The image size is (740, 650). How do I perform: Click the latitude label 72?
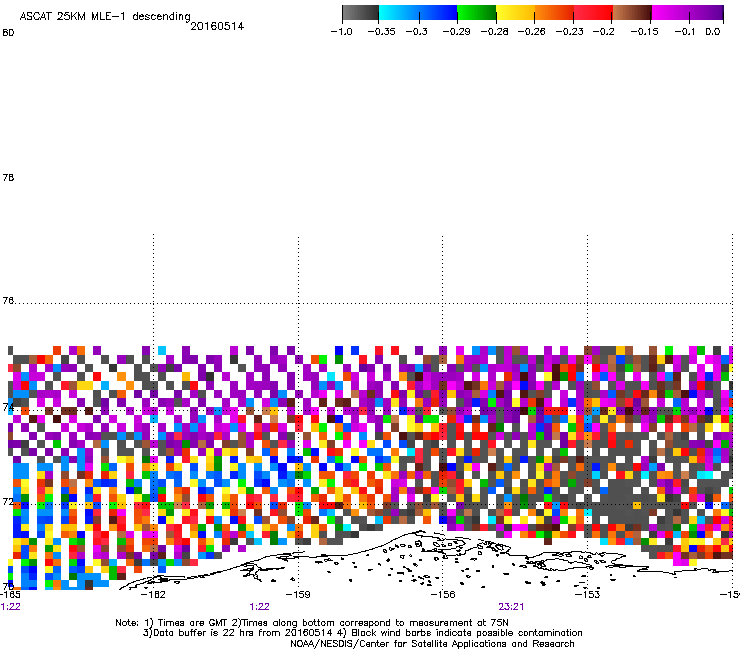click(x=8, y=502)
